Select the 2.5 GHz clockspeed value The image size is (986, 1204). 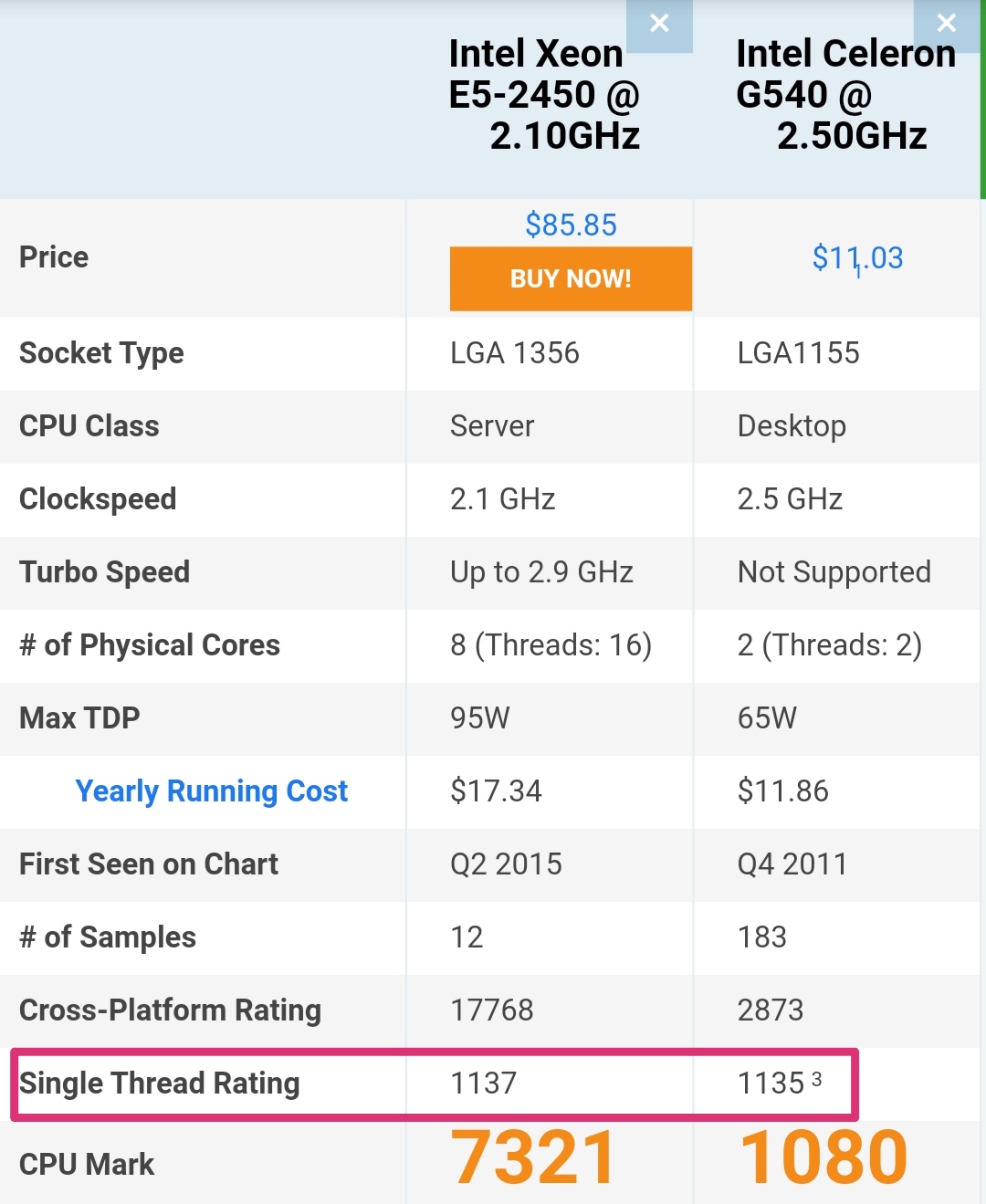click(790, 499)
